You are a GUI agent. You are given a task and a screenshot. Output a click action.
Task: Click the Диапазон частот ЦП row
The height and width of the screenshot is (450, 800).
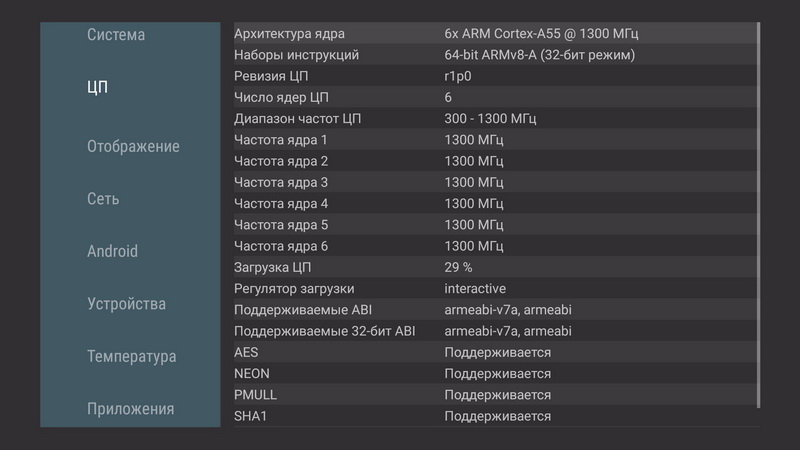click(495, 119)
